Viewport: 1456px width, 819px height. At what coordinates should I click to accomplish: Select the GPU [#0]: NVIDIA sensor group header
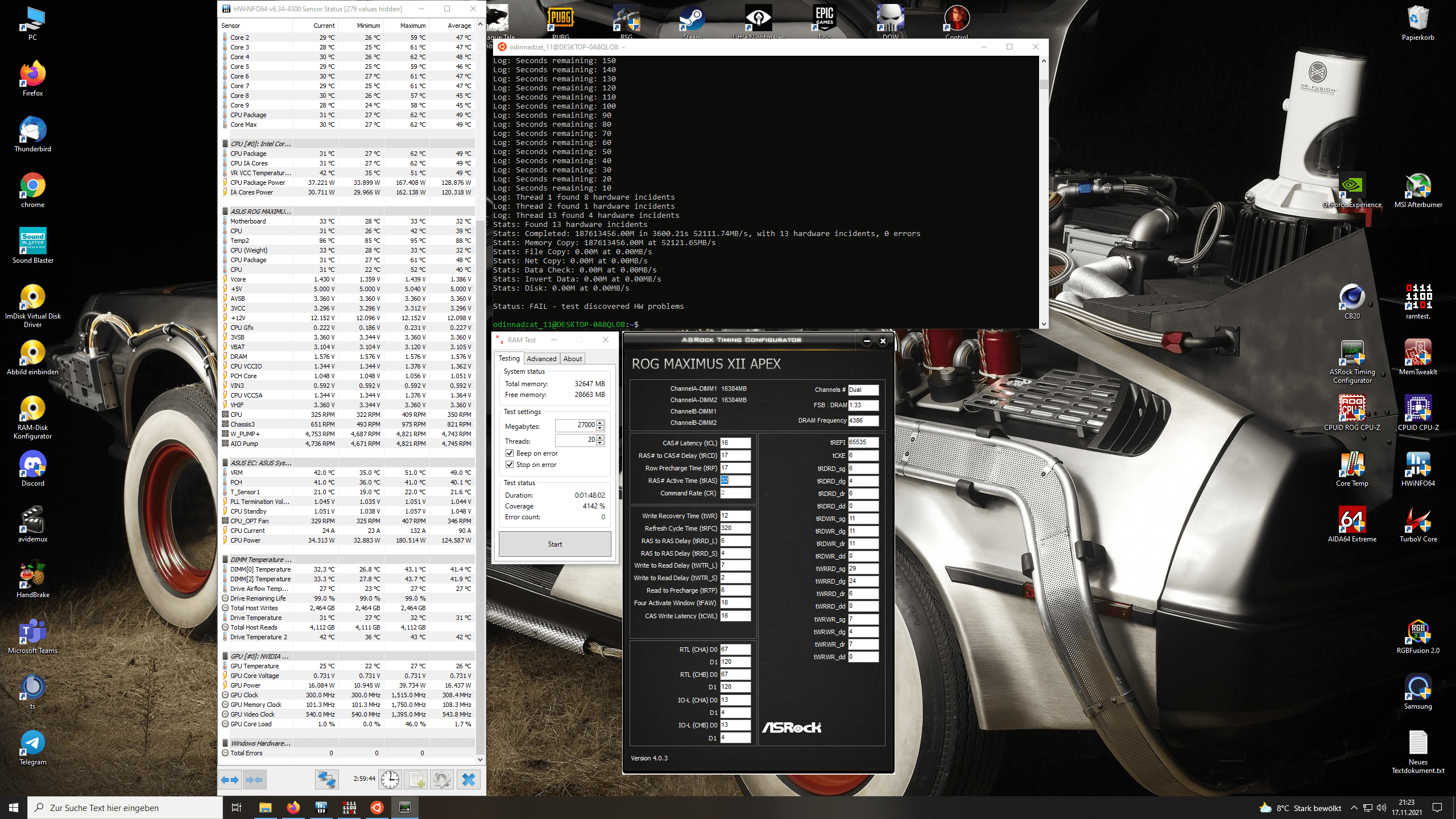(x=348, y=656)
